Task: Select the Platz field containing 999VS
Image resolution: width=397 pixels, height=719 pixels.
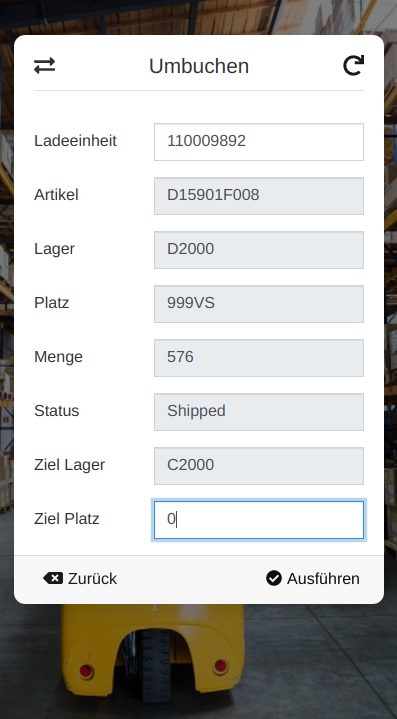Action: coord(259,304)
